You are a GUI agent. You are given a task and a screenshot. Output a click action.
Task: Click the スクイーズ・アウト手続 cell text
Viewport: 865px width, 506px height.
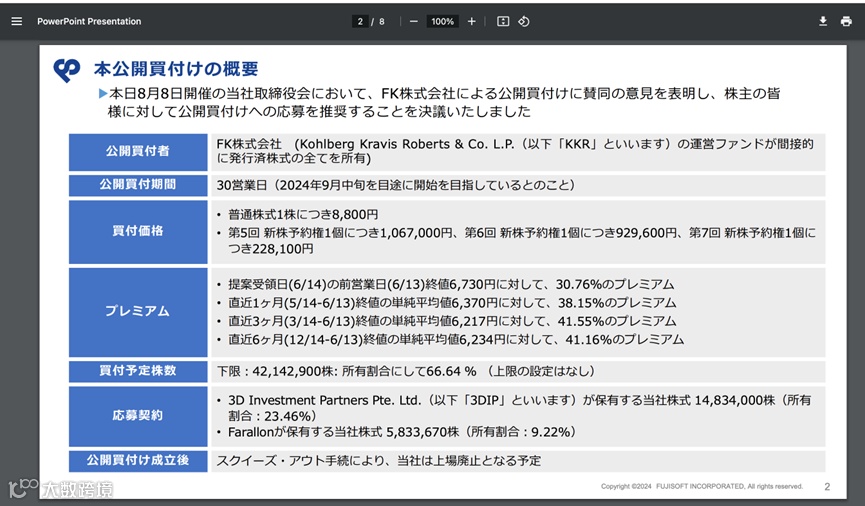378,461
